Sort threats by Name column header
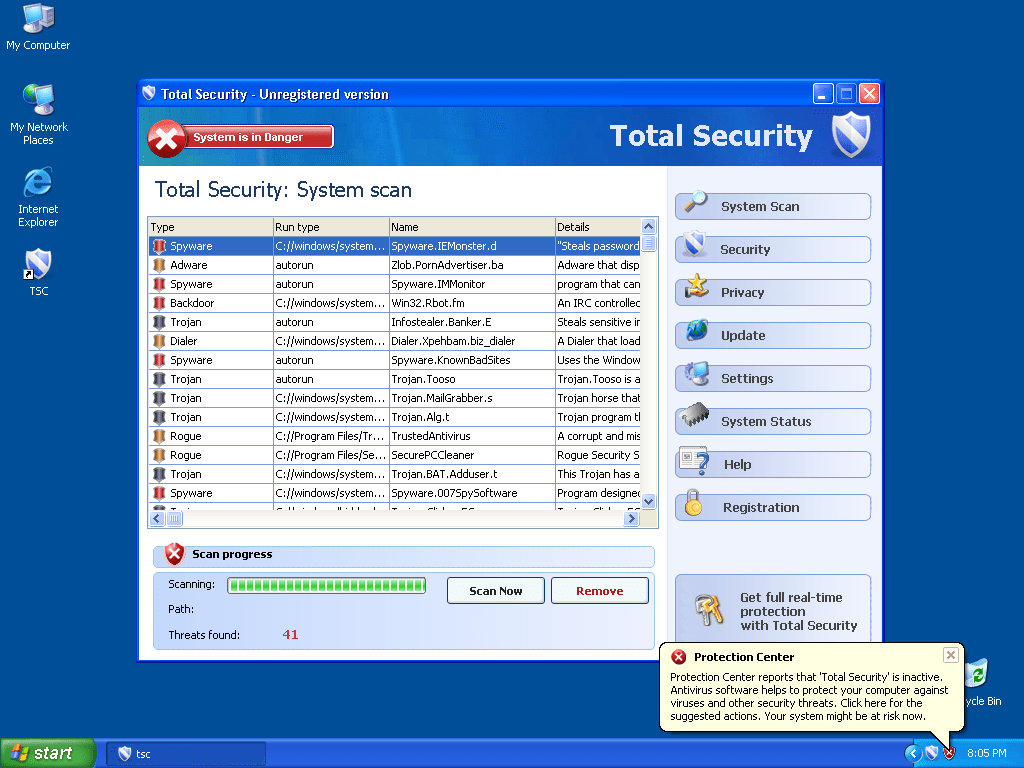 (471, 227)
